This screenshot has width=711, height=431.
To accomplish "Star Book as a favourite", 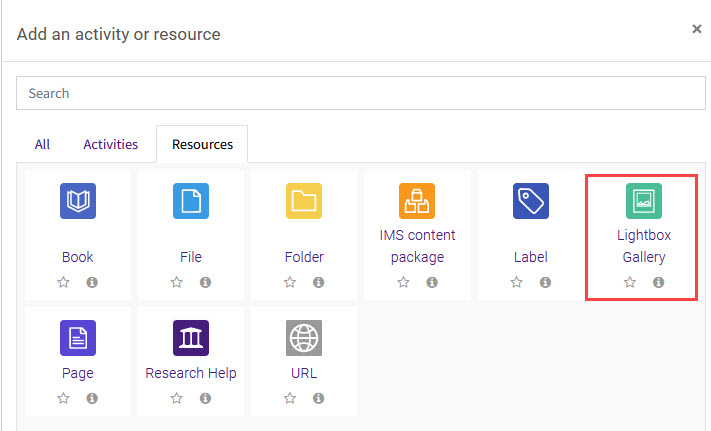I will [x=63, y=282].
